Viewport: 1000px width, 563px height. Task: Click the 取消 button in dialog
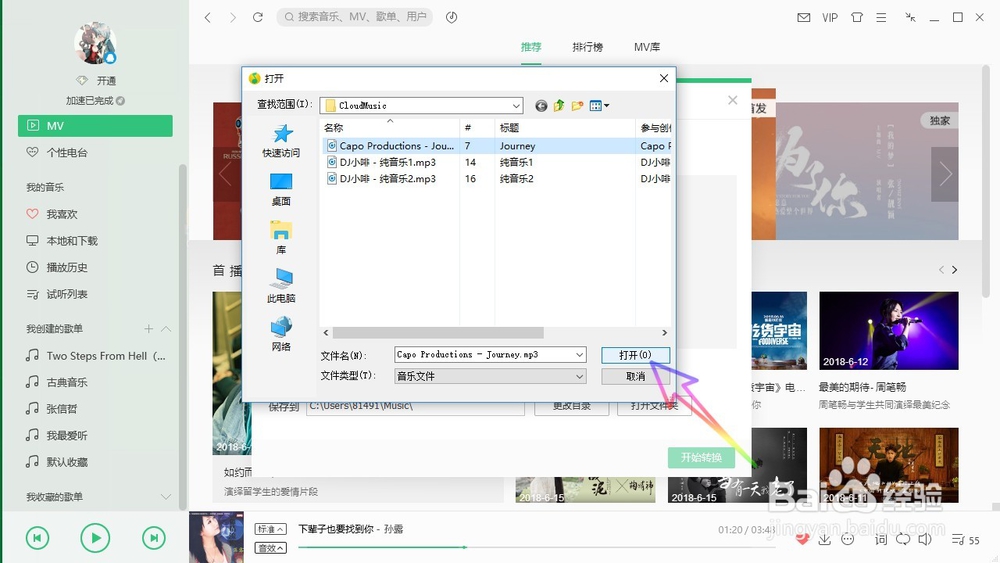click(635, 376)
